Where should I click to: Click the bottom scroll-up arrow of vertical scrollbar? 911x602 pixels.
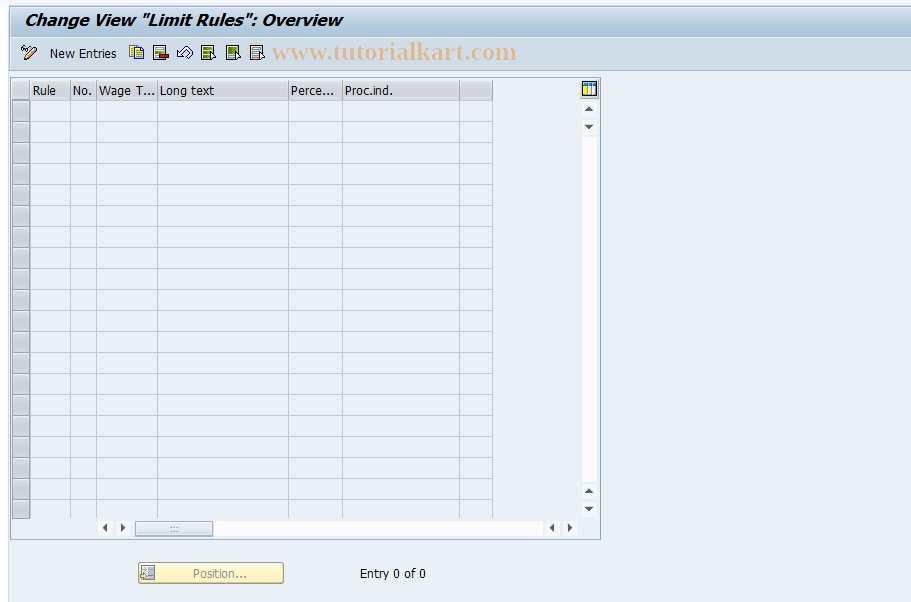589,492
